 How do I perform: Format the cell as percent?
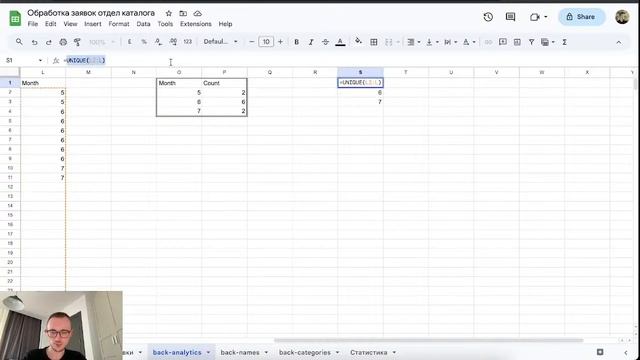[144, 42]
